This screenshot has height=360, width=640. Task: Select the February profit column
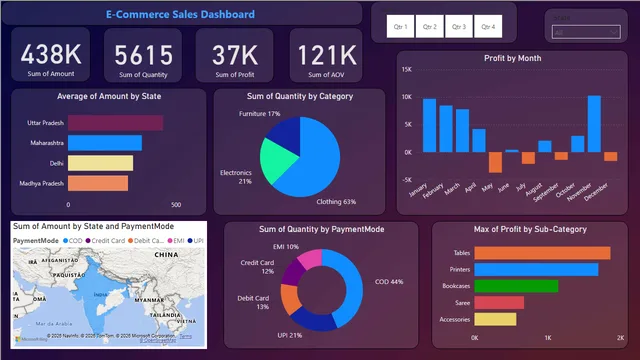(446, 129)
